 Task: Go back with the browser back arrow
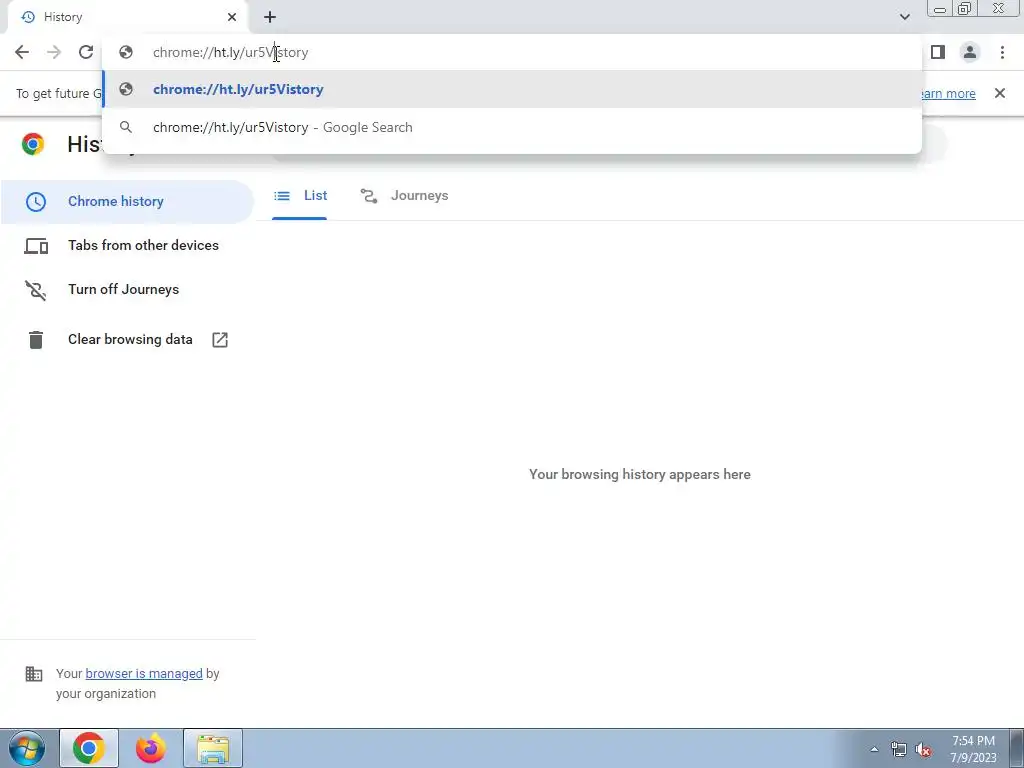[x=22, y=52]
